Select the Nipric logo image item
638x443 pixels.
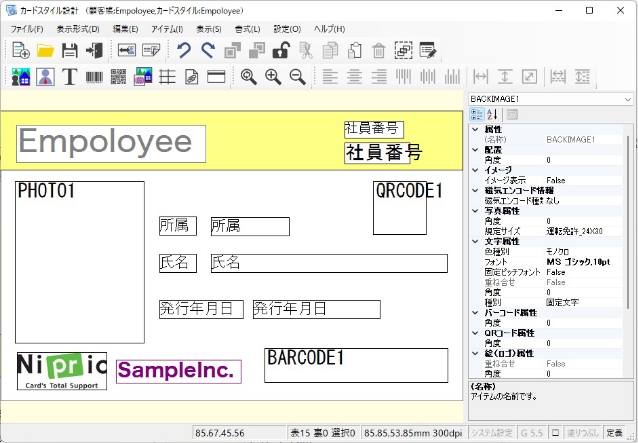point(62,371)
